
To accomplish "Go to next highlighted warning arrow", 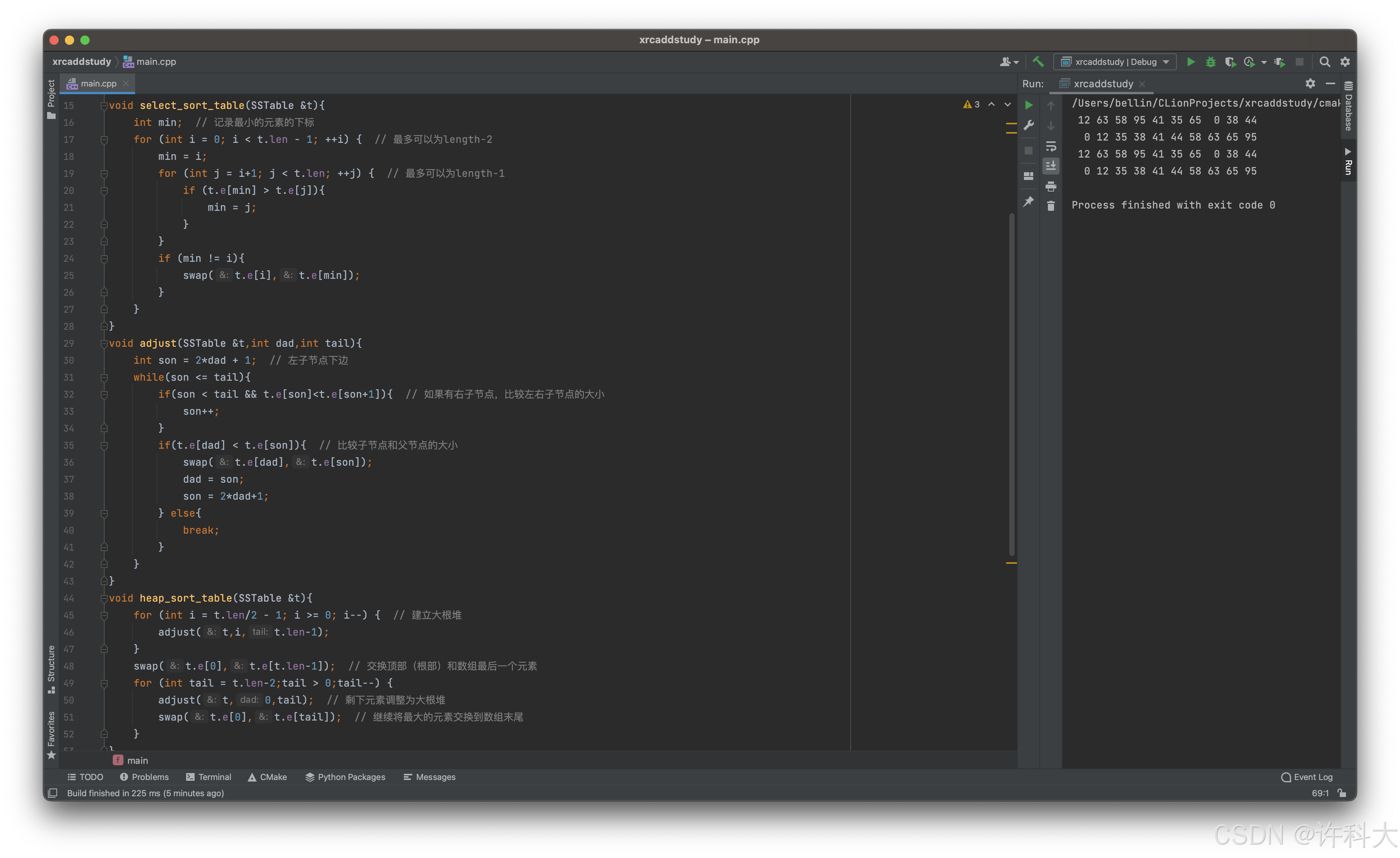I will [x=1007, y=105].
